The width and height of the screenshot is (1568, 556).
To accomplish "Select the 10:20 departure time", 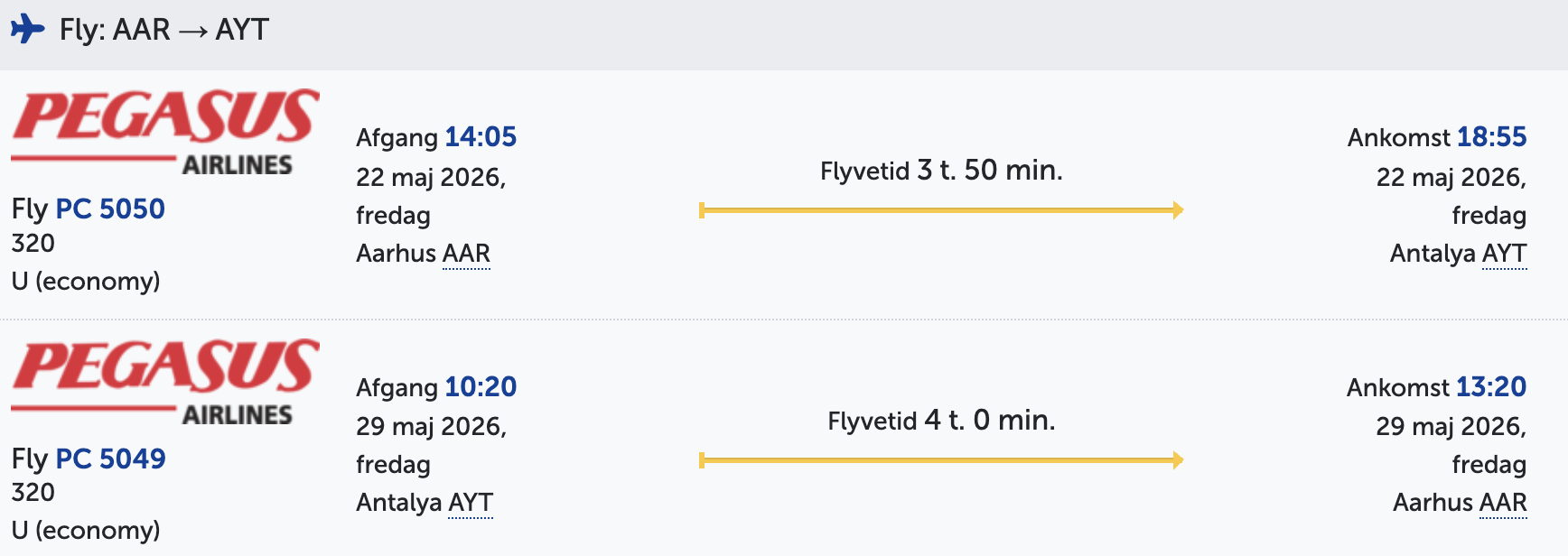I will 481,387.
